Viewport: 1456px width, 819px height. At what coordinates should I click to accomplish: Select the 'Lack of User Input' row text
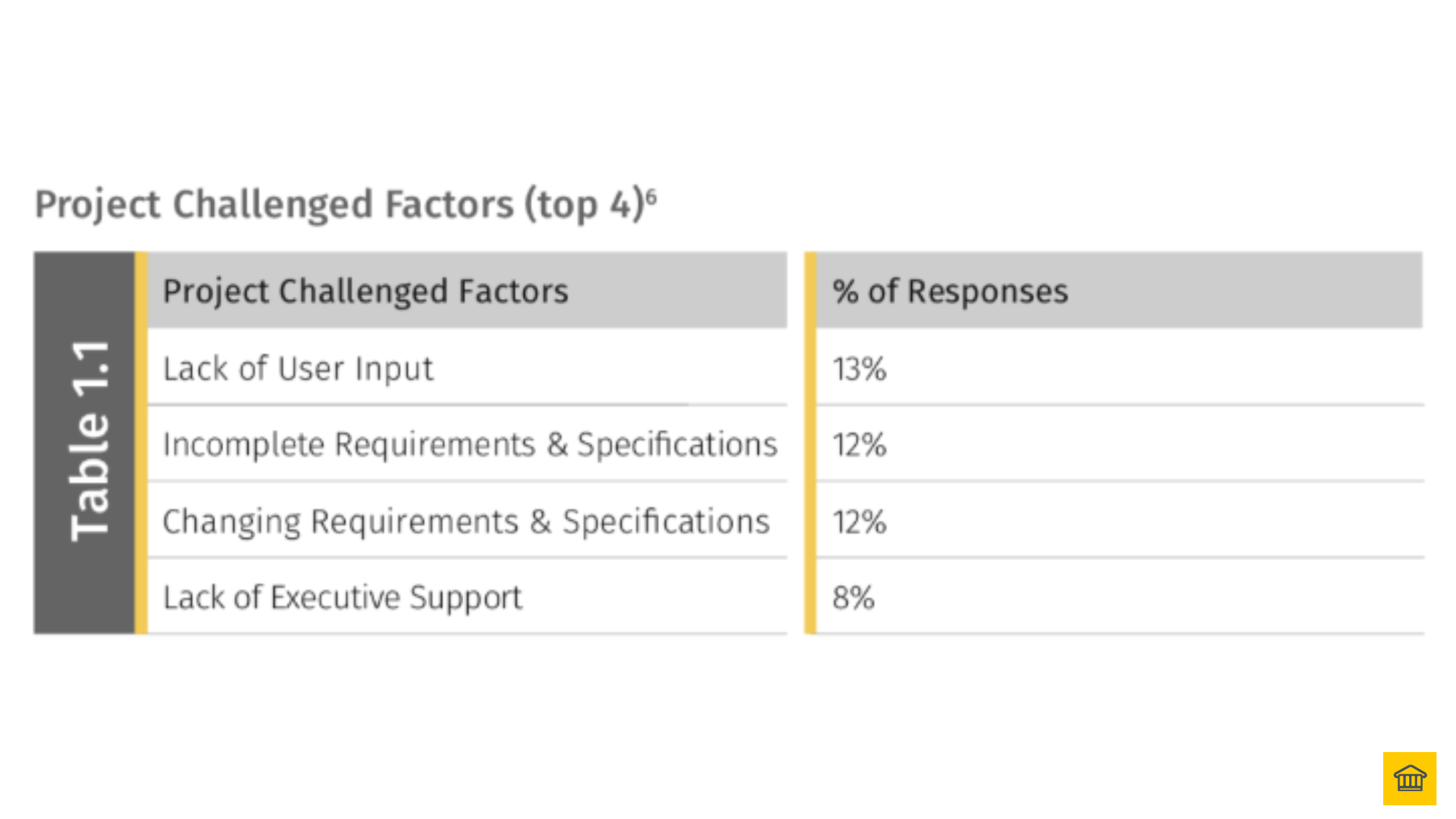coord(298,369)
